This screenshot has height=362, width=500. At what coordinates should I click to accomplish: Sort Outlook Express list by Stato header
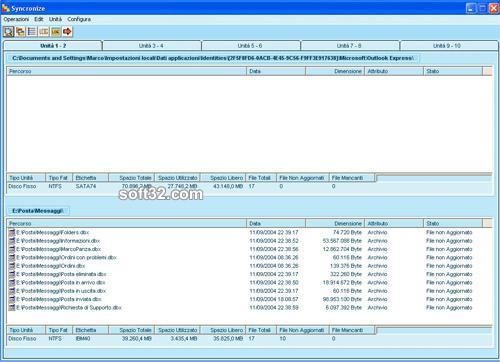pyautogui.click(x=453, y=71)
